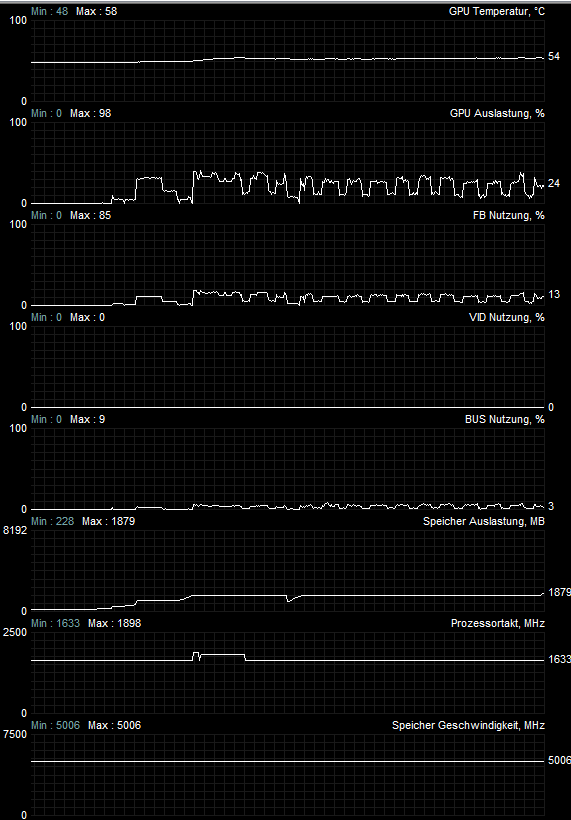Click the 7500 axis upper limit
Screen dimensions: 571x820
click(15, 734)
